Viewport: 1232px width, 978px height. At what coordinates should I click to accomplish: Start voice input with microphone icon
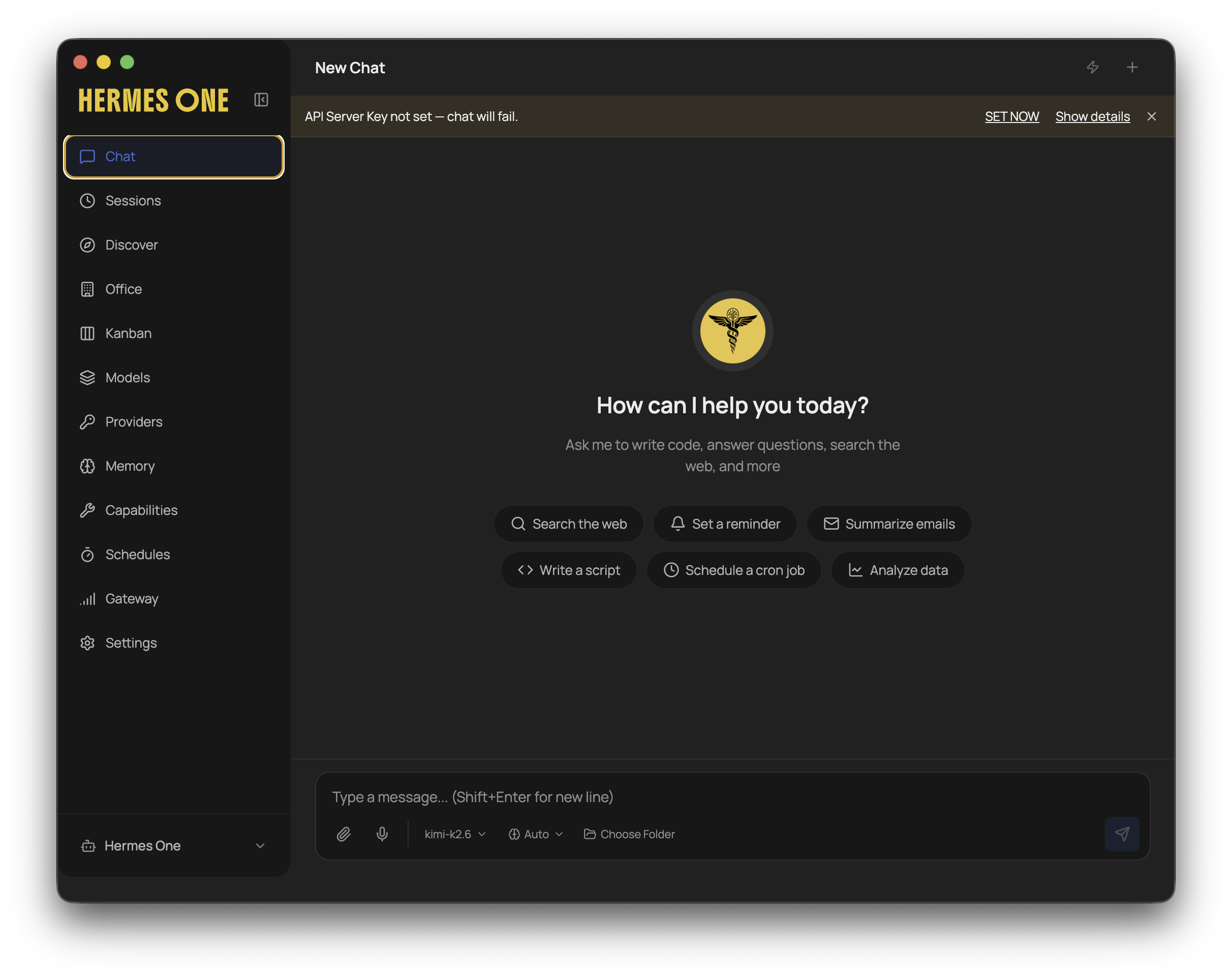point(382,835)
